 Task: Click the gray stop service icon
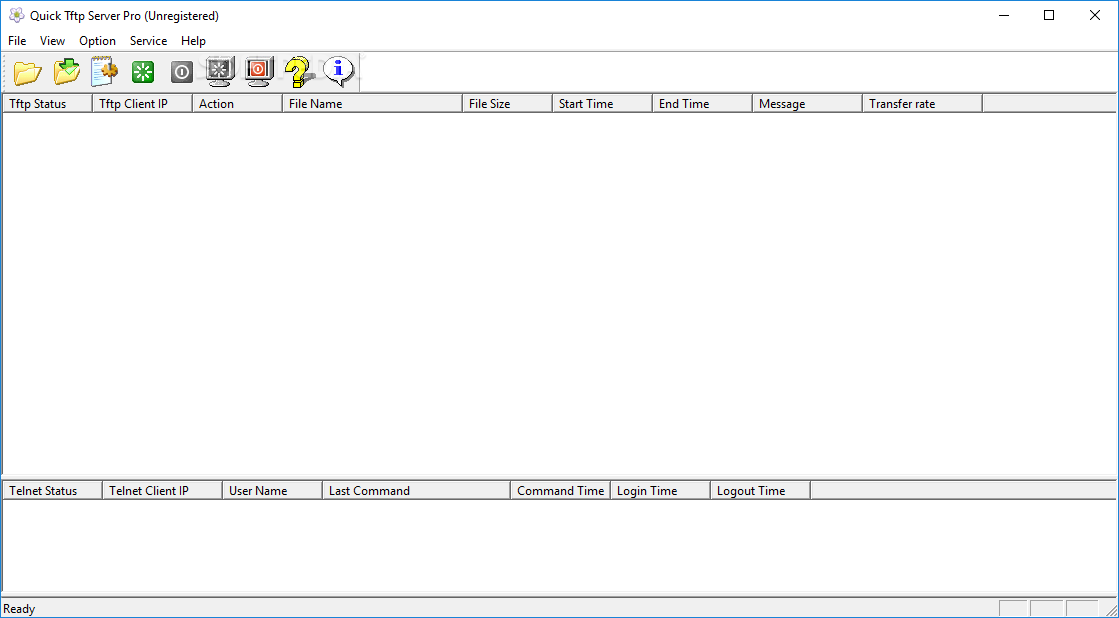click(x=182, y=72)
